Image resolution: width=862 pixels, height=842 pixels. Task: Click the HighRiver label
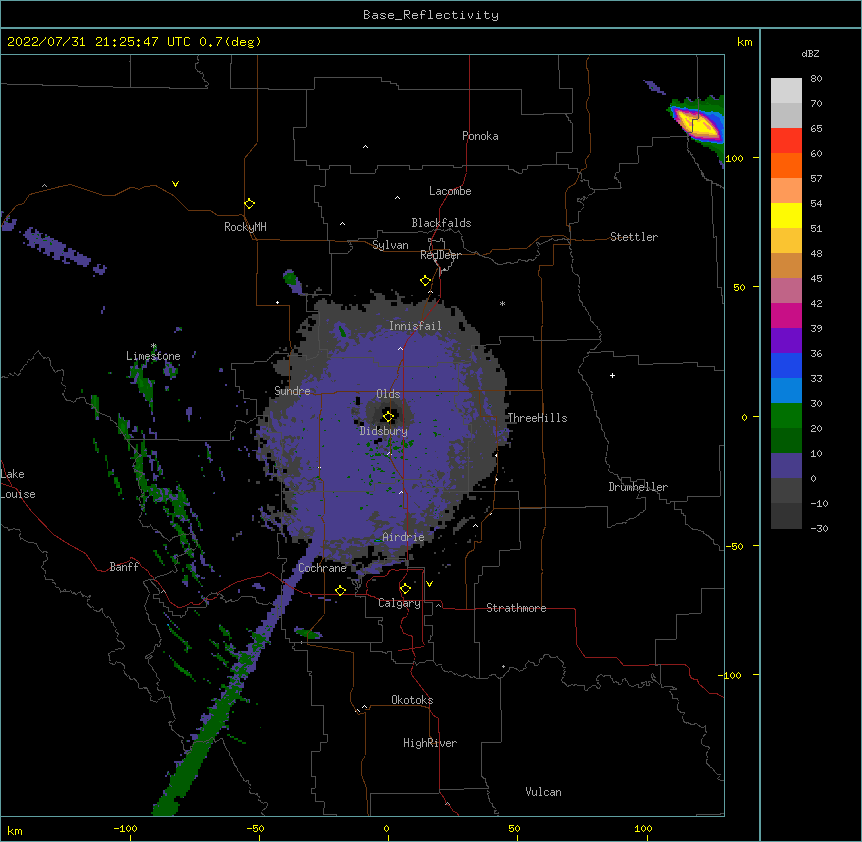coord(430,743)
